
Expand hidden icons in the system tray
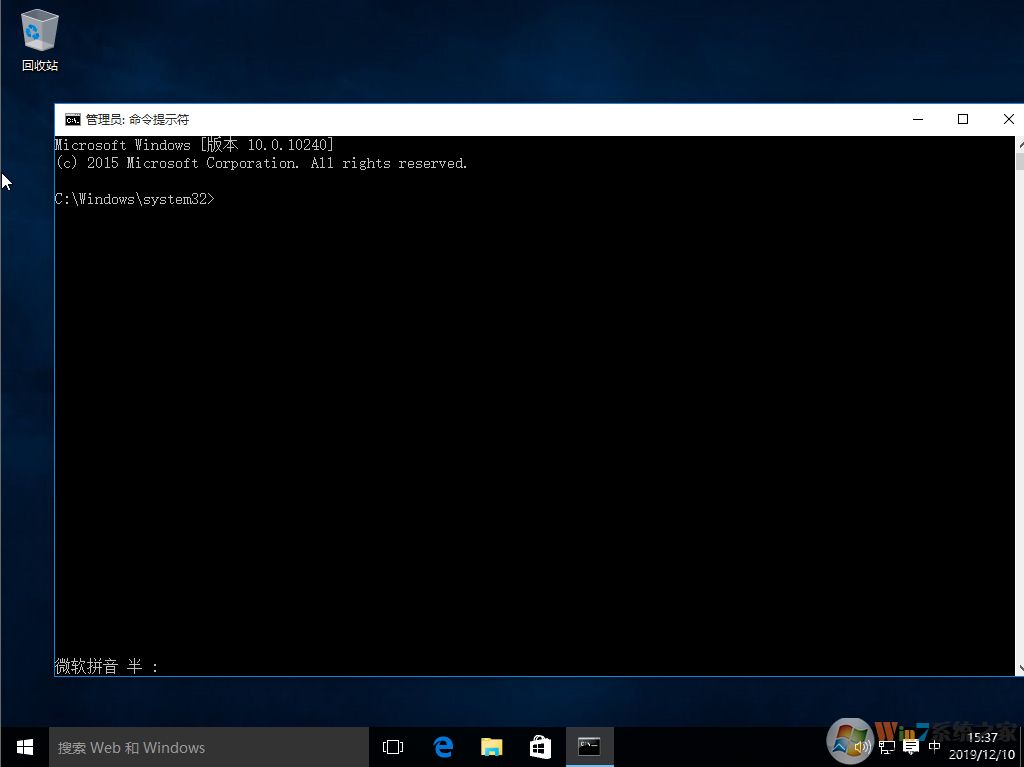(x=840, y=746)
